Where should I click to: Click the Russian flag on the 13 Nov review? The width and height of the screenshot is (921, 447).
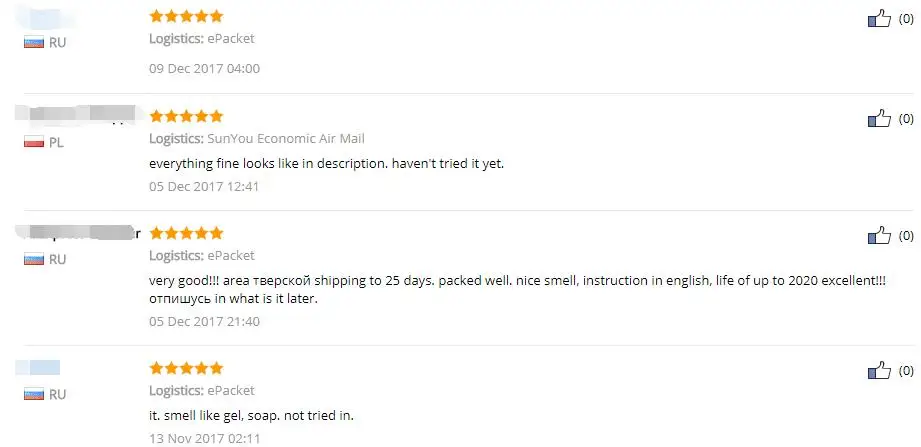point(34,394)
